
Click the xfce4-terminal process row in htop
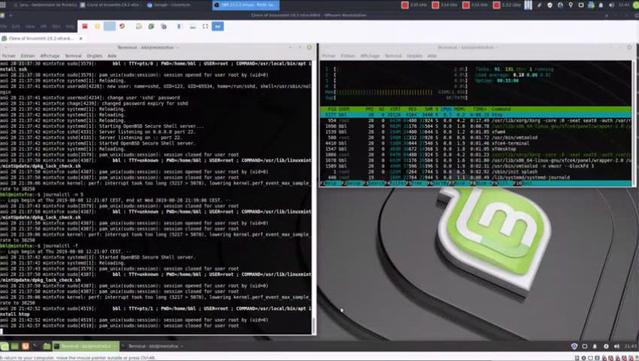click(476, 143)
